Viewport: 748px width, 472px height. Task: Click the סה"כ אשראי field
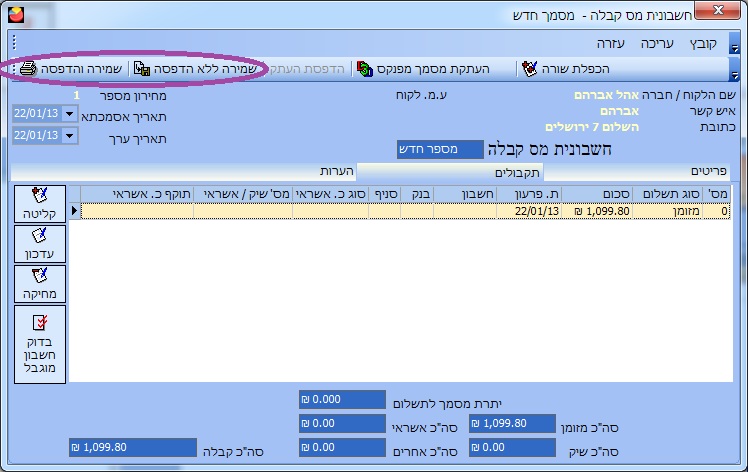[342, 424]
